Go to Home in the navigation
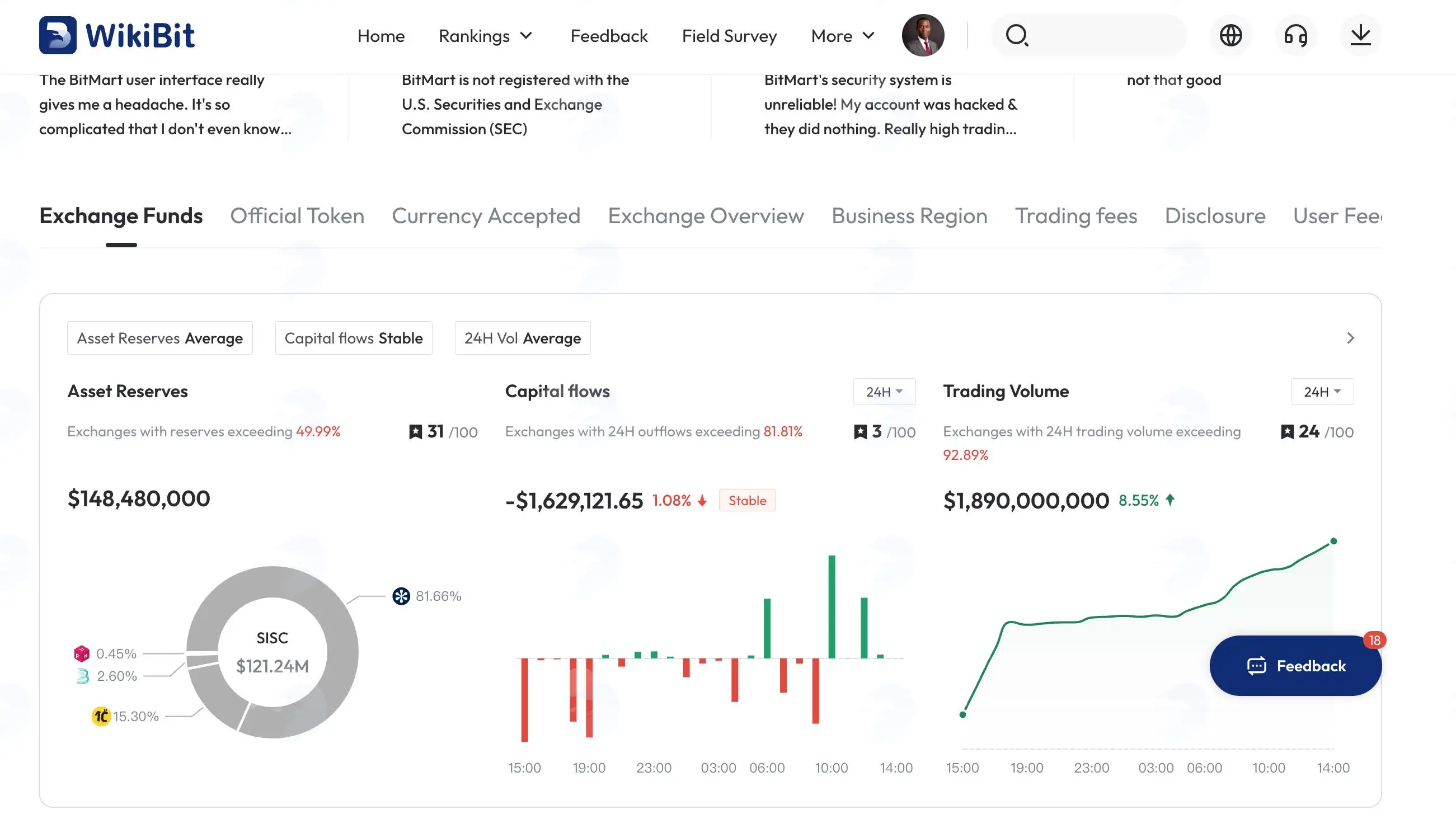The width and height of the screenshot is (1456, 819). (x=381, y=36)
